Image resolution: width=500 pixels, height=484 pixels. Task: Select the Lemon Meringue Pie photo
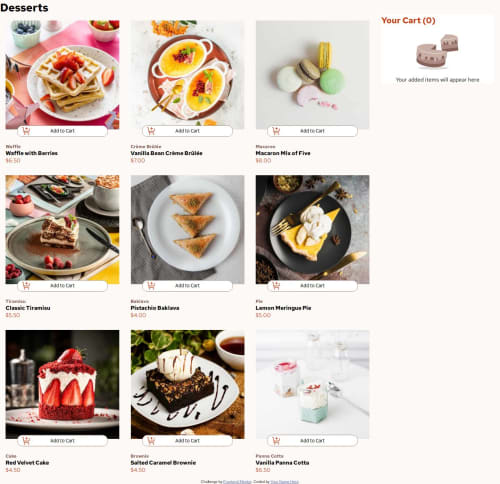312,229
